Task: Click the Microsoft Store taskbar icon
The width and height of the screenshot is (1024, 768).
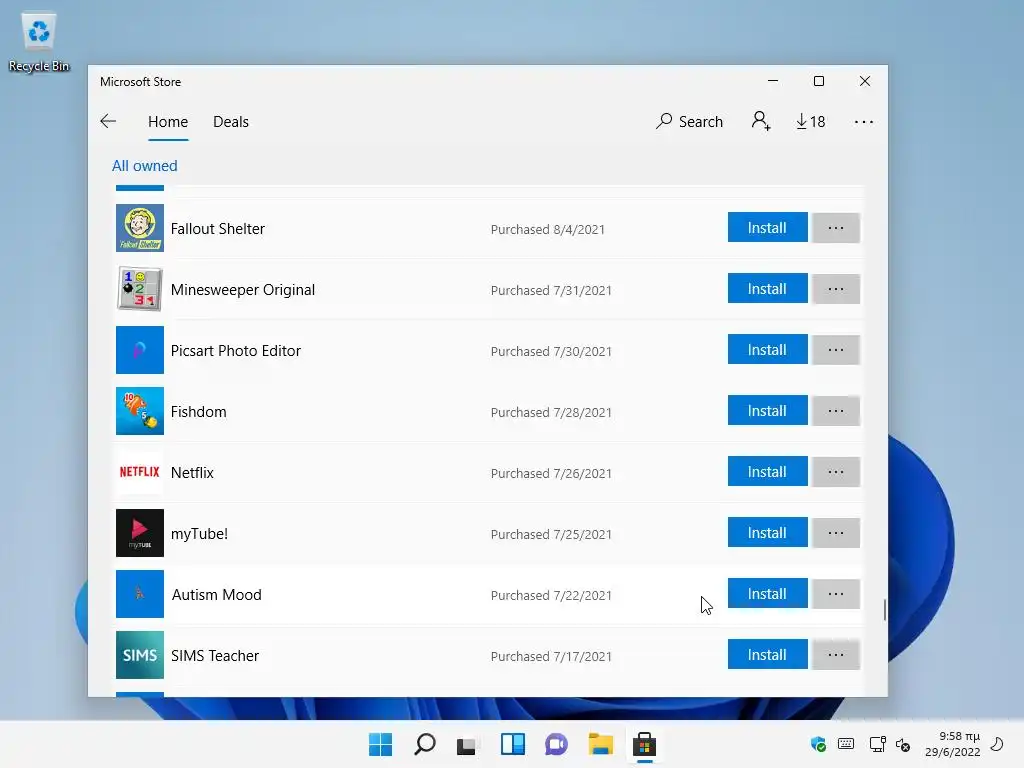Action: pos(644,744)
